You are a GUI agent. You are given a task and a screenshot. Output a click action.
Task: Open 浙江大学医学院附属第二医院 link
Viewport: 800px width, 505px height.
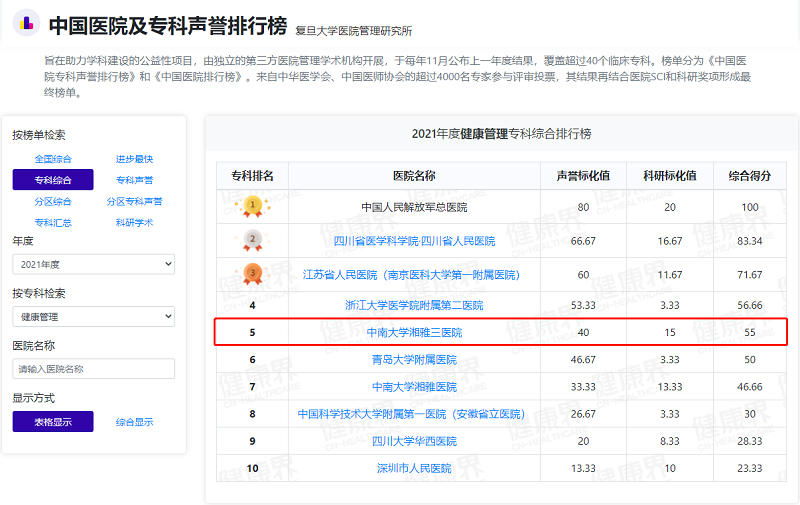414,305
